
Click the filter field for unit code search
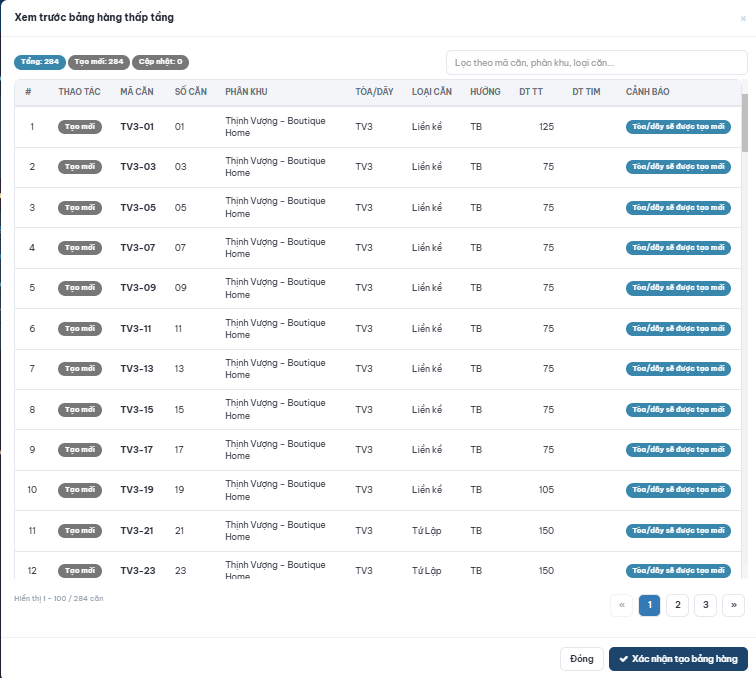click(596, 63)
